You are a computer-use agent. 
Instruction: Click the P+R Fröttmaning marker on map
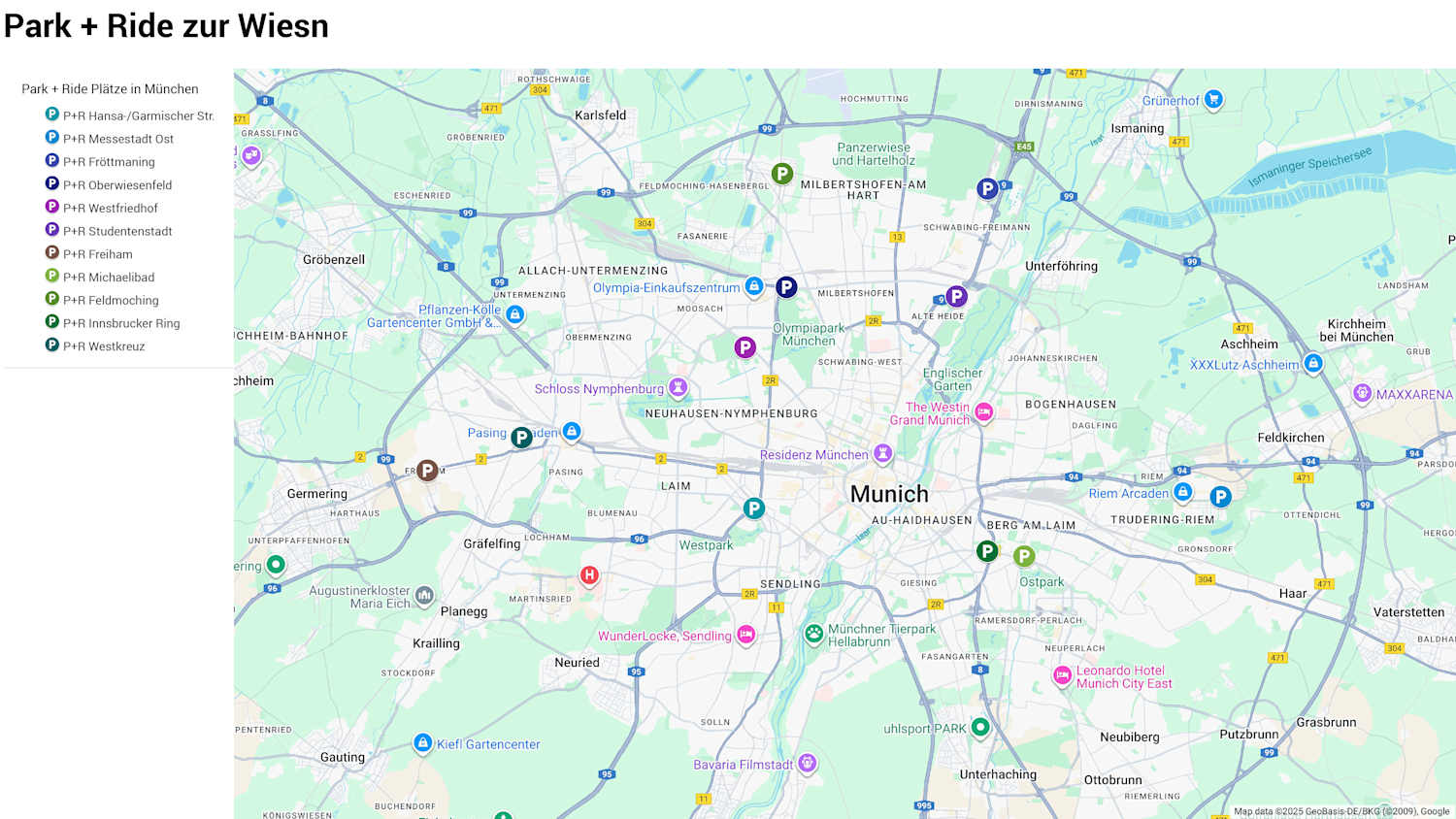[x=987, y=189]
